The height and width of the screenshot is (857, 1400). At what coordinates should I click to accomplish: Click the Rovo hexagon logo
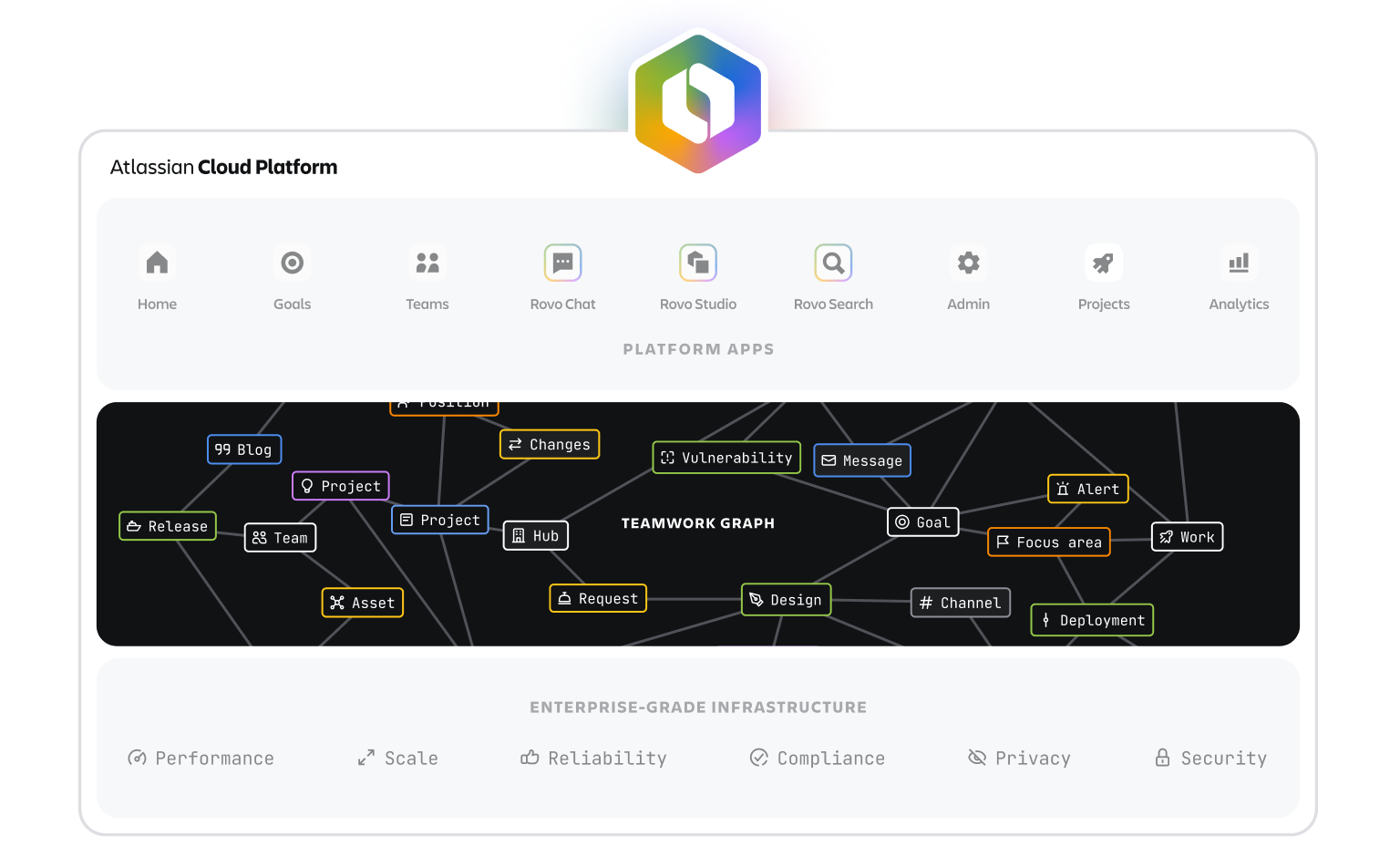(698, 101)
